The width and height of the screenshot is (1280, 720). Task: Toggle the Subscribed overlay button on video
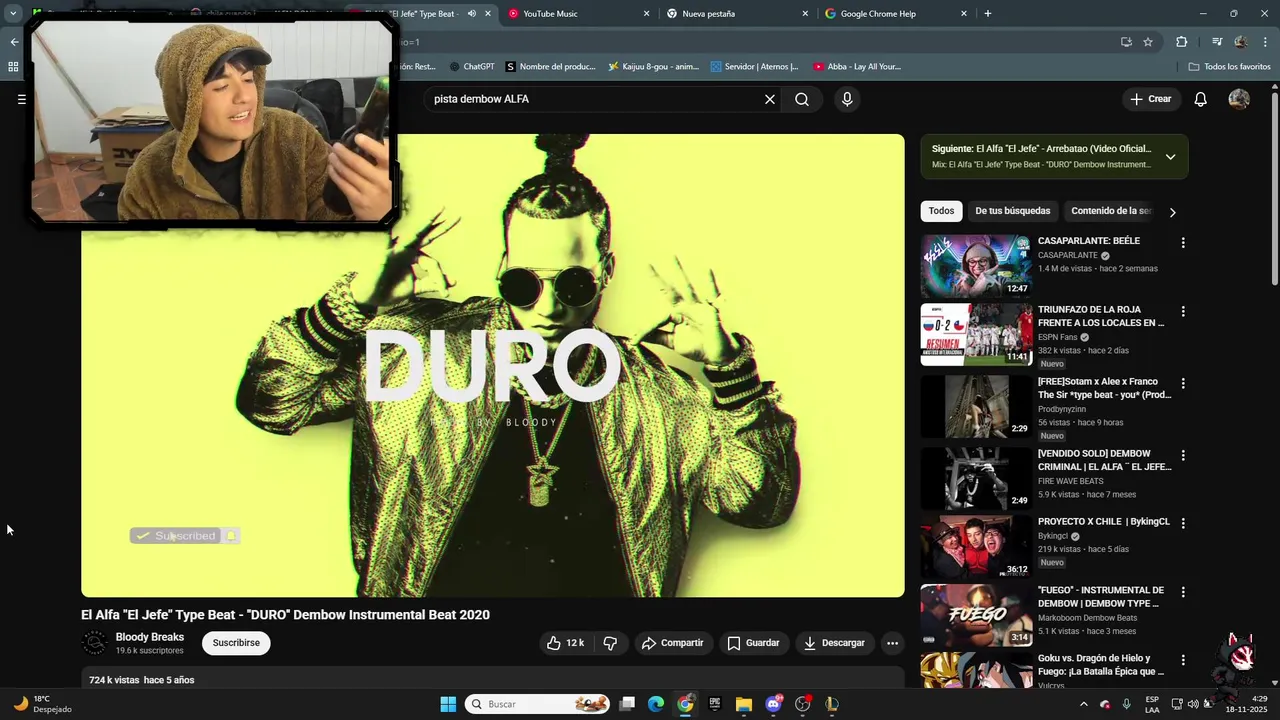pyautogui.click(x=185, y=536)
